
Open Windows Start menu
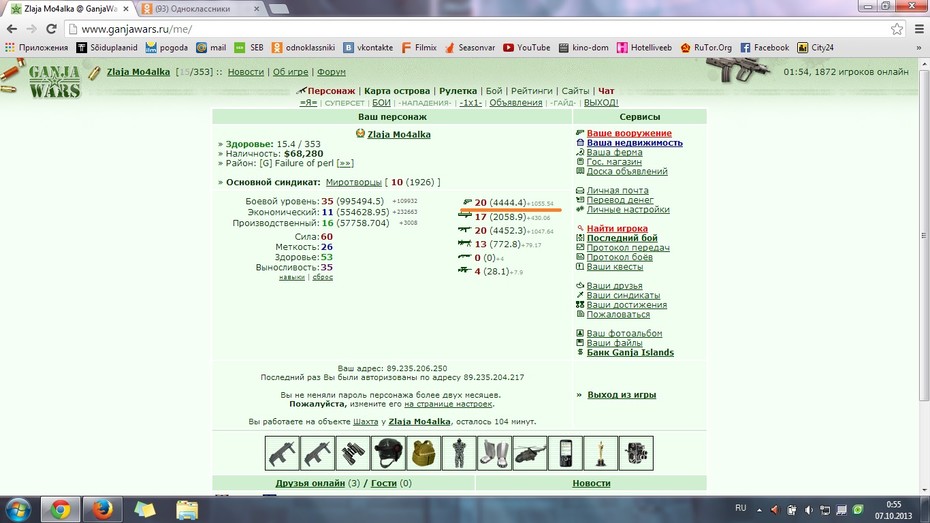point(18,510)
